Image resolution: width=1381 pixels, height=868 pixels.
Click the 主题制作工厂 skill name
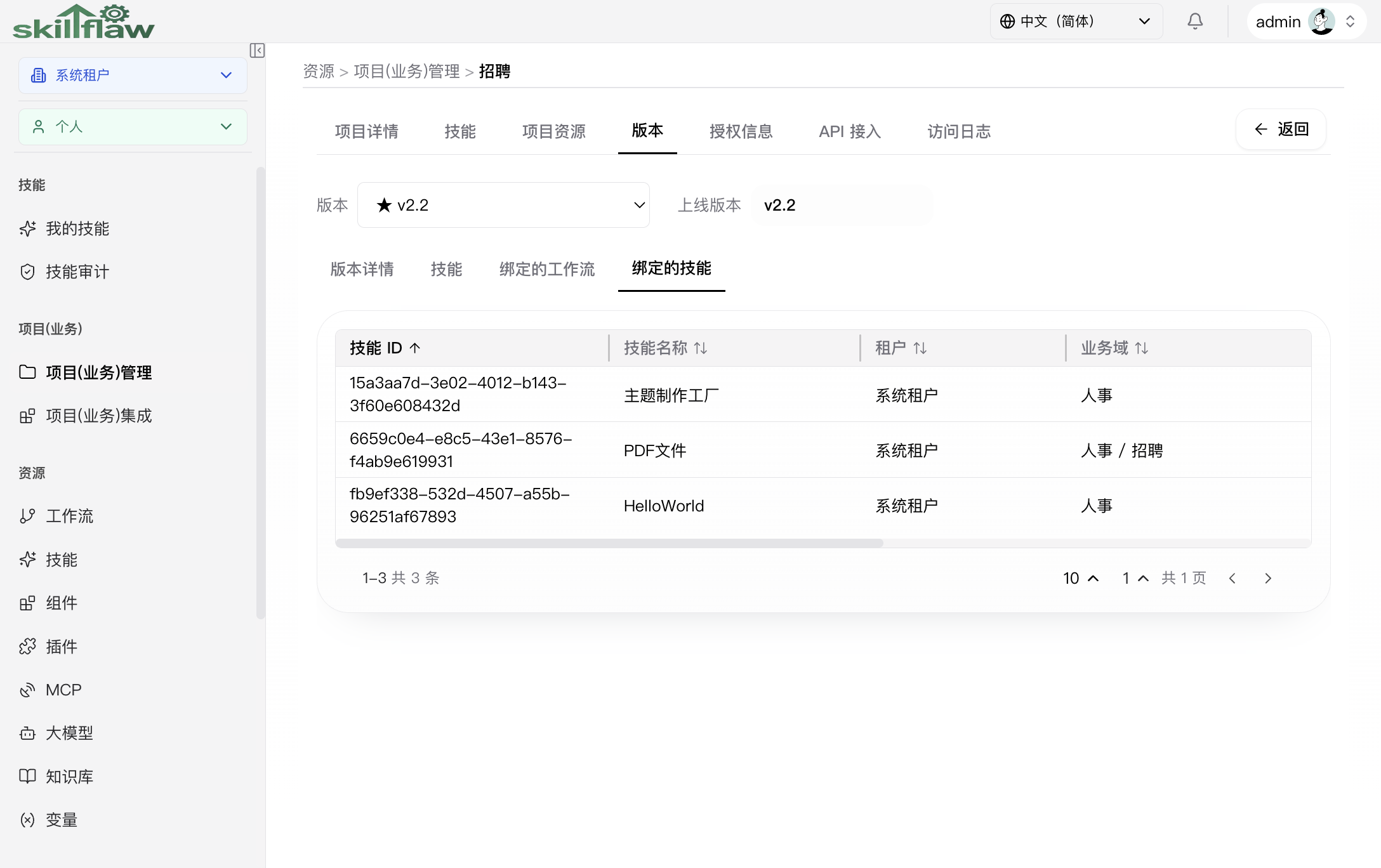[671, 395]
